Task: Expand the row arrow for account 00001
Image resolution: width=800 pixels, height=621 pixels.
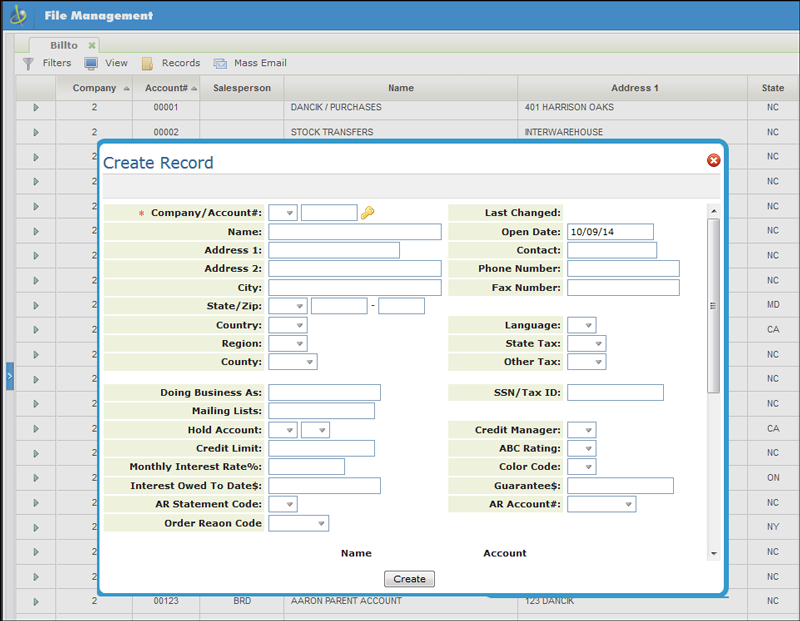Action: pyautogui.click(x=36, y=107)
